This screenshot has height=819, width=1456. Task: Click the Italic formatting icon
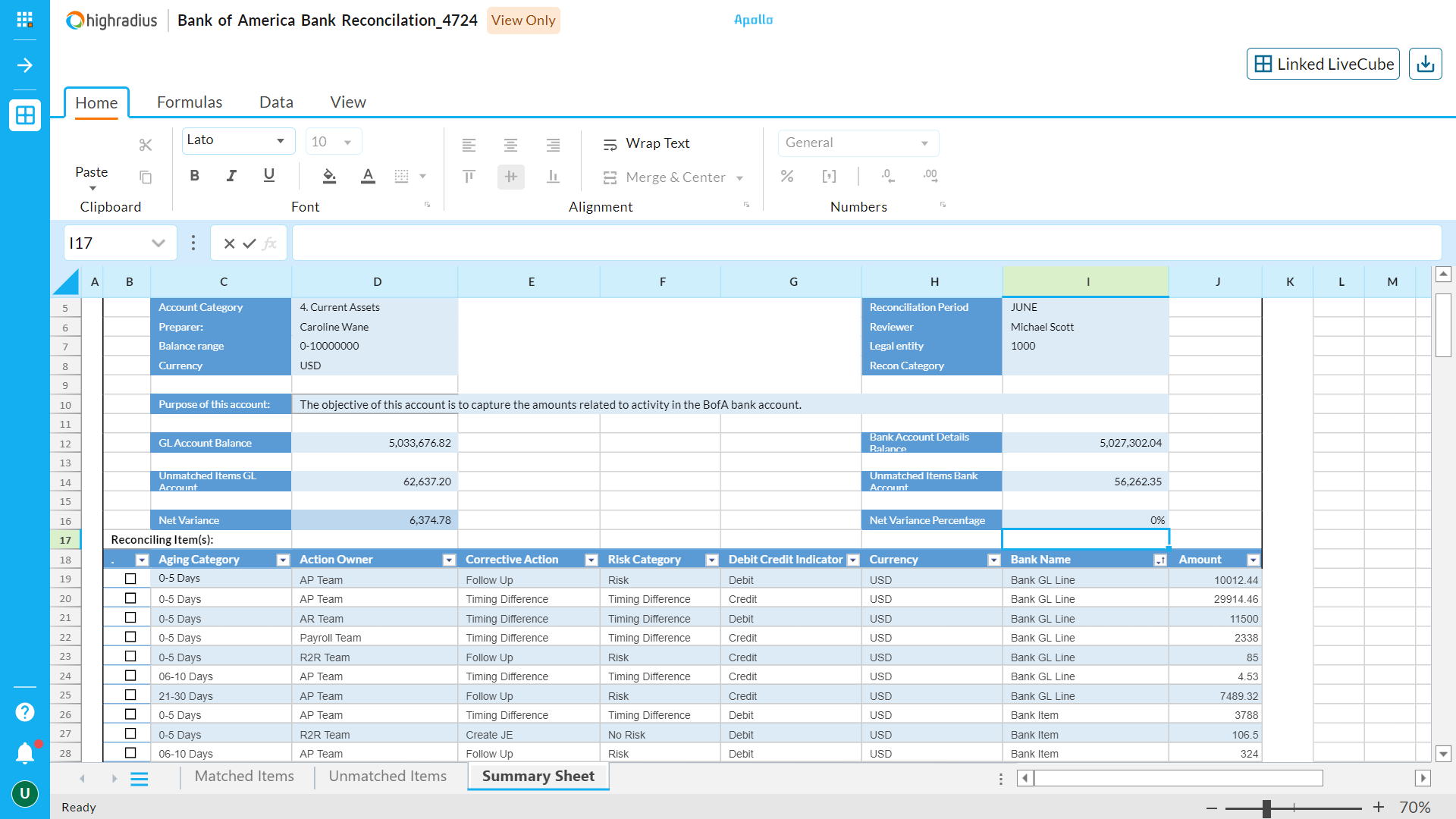(x=231, y=176)
